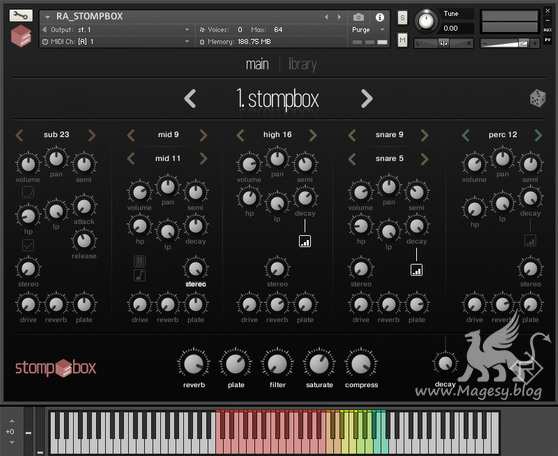Viewport: 558px width, 456px height.
Task: Go to the previous kit before 1. stompbox
Action: pos(190,99)
